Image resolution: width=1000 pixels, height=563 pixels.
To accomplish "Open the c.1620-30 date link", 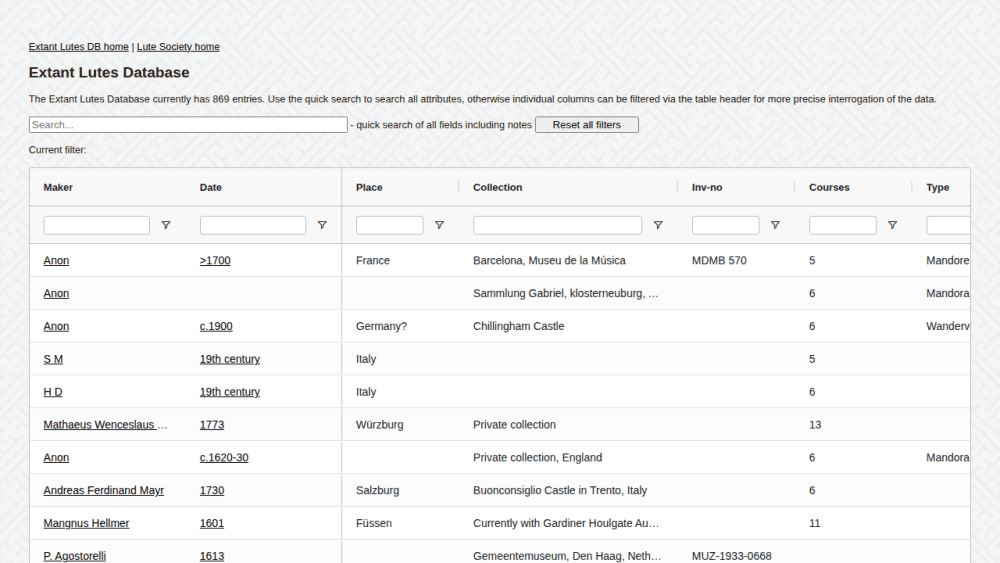I will 224,457.
